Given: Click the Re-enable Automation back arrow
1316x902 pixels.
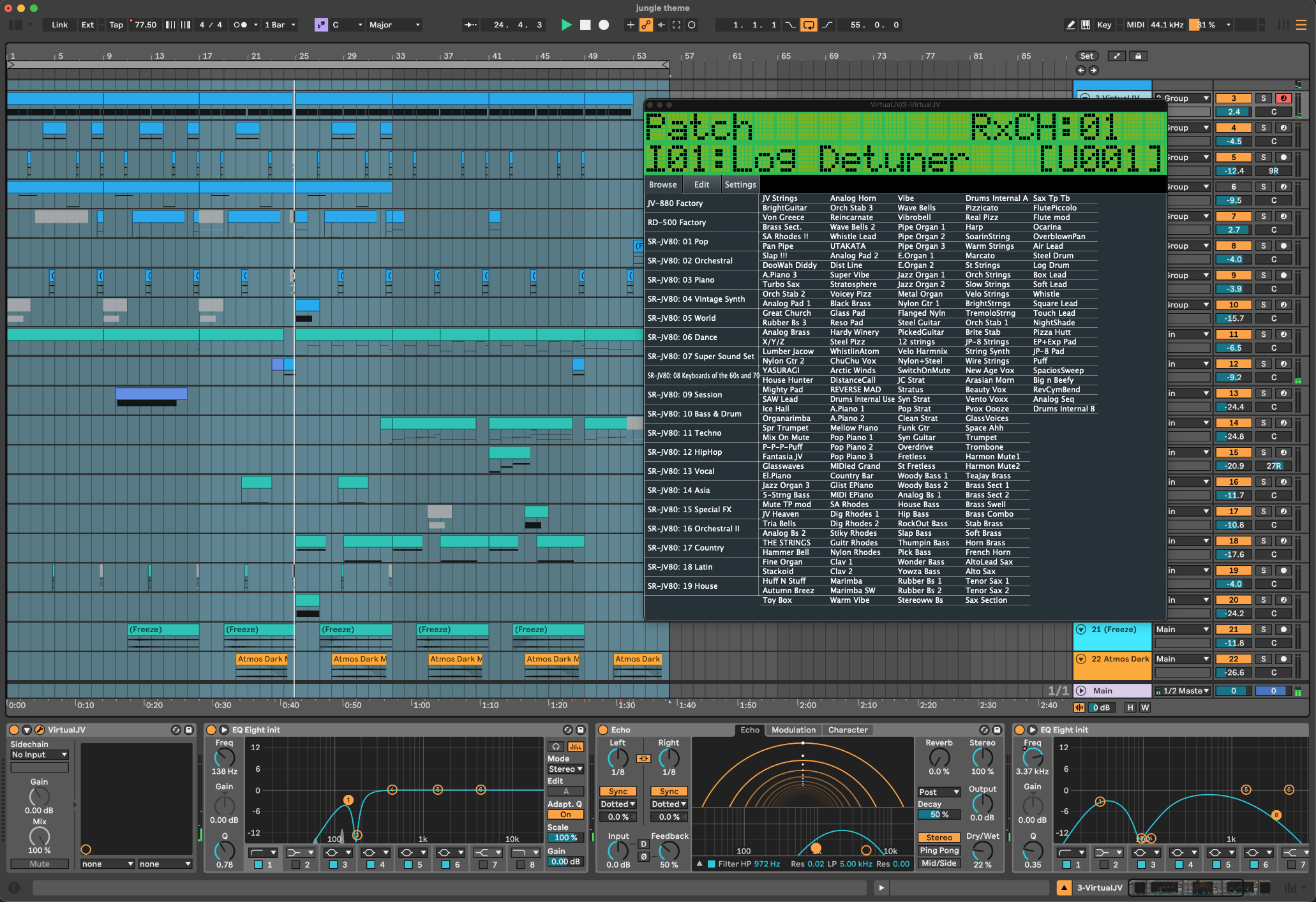Looking at the screenshot, I should pos(661,25).
